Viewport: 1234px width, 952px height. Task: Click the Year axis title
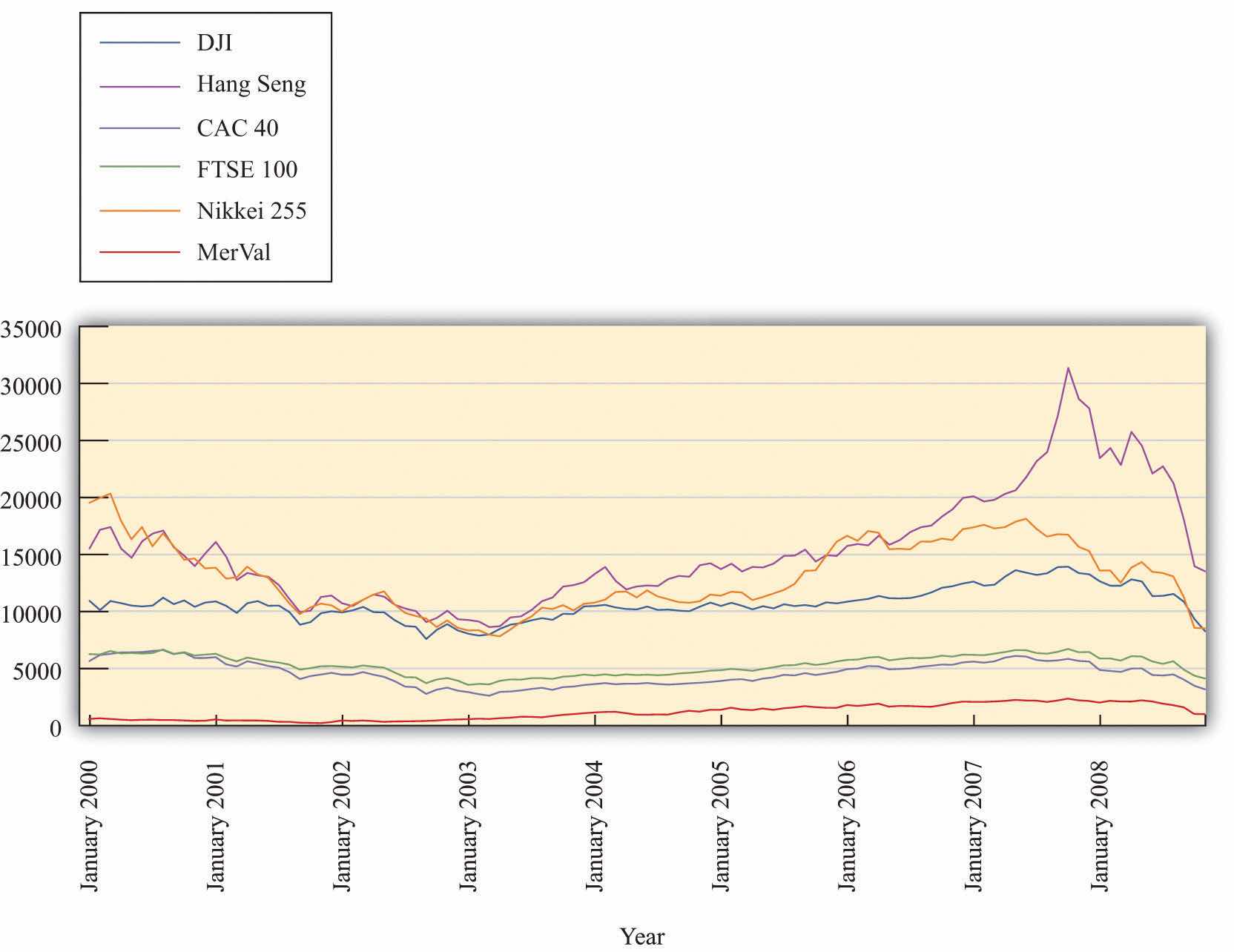pyautogui.click(x=642, y=936)
